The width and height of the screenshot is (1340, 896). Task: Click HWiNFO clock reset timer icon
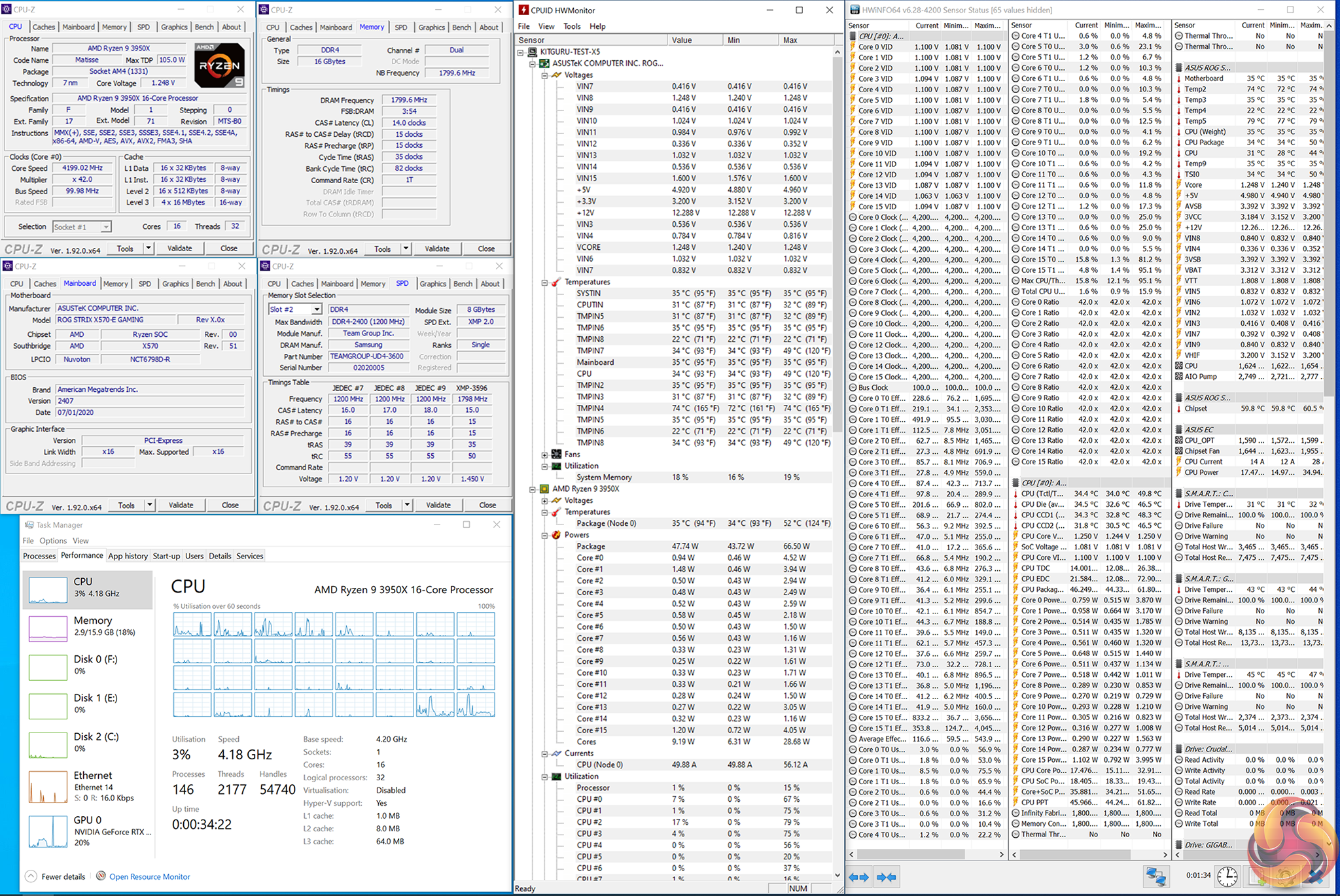[x=1227, y=876]
